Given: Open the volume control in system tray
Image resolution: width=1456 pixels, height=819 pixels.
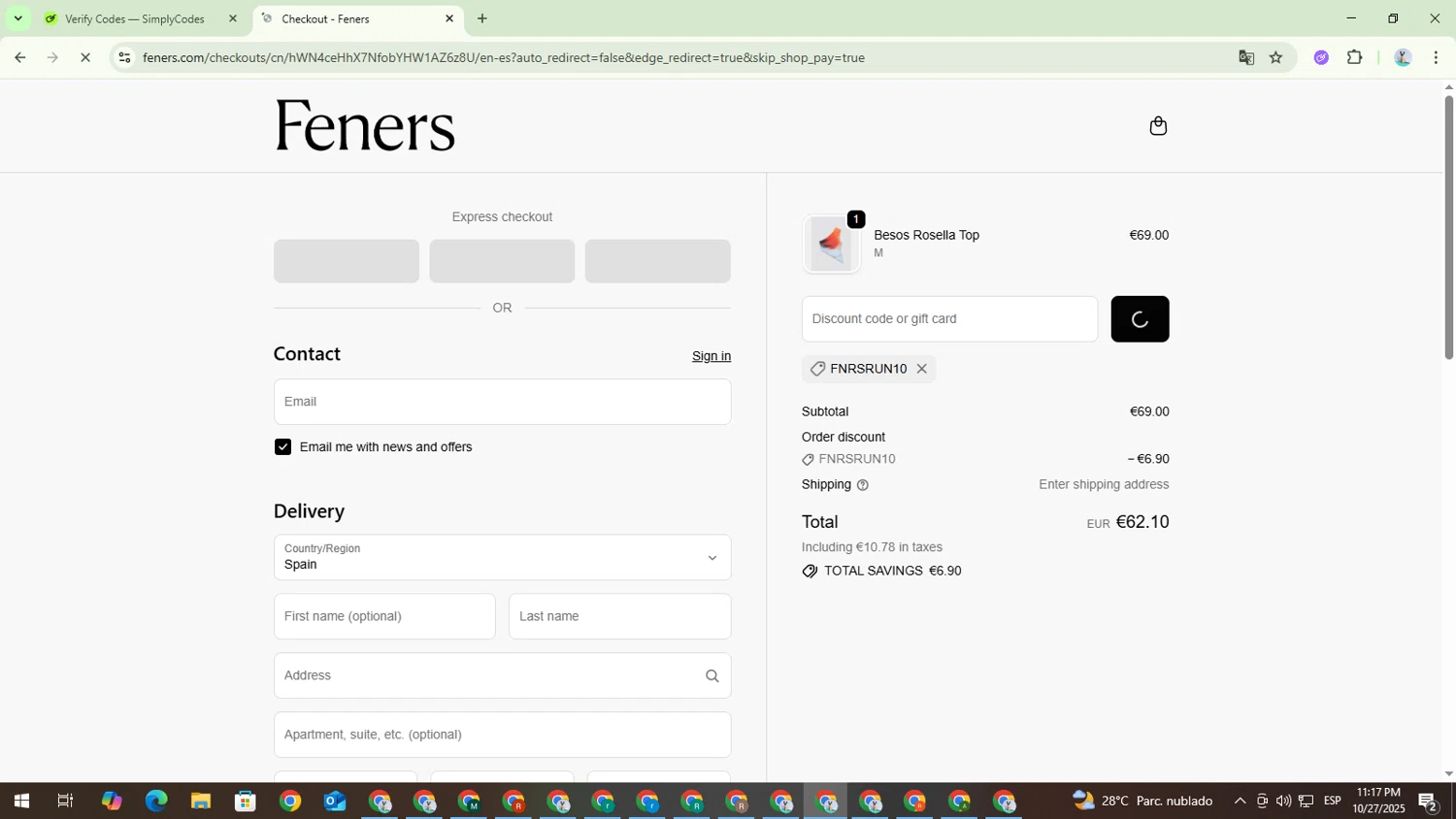Looking at the screenshot, I should point(1283,802).
